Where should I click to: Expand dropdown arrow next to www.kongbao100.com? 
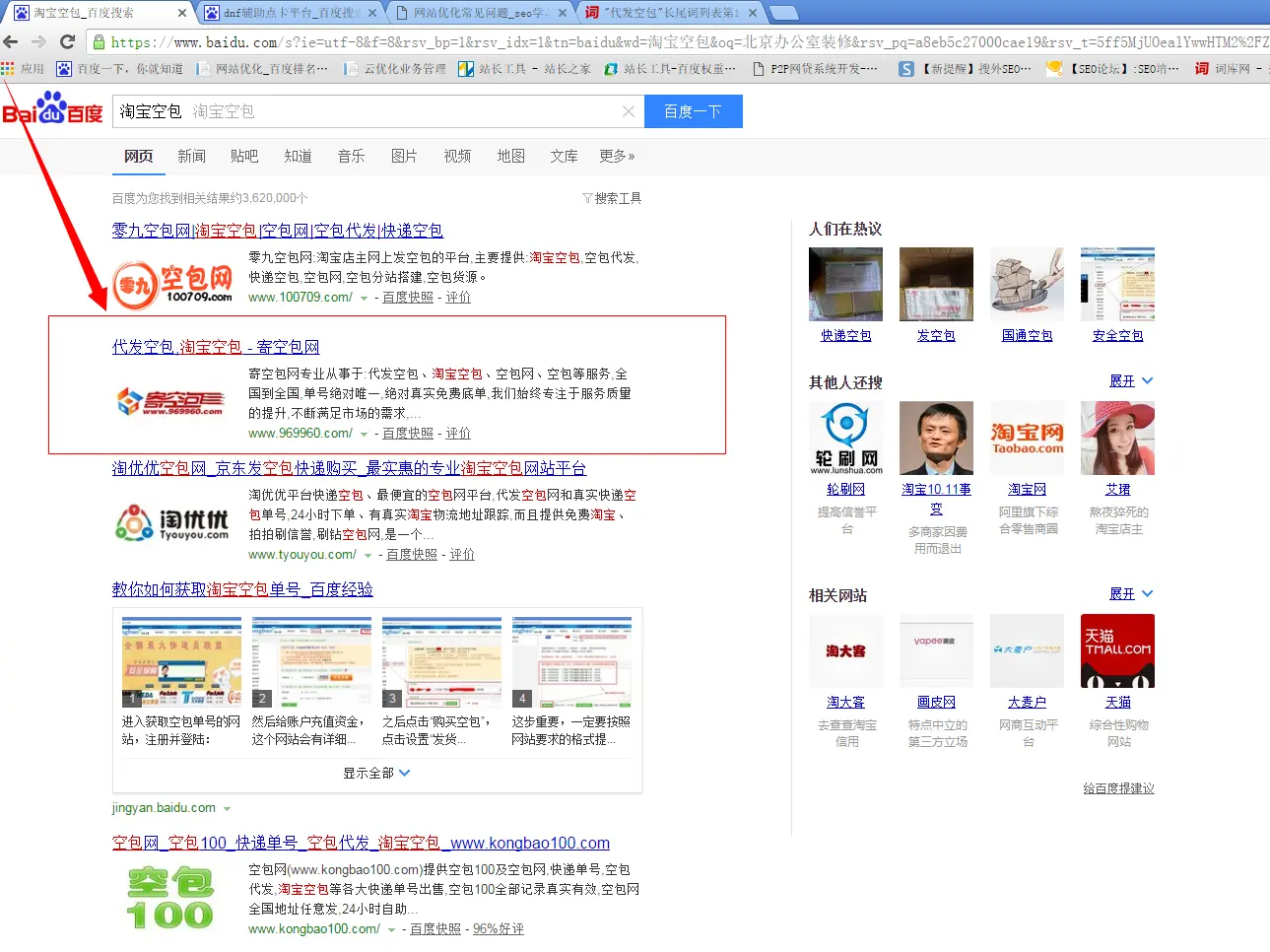pos(391,929)
